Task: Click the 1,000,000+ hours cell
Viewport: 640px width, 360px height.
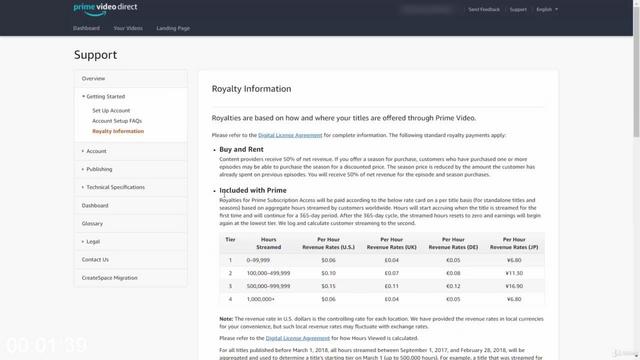Action: (260, 299)
